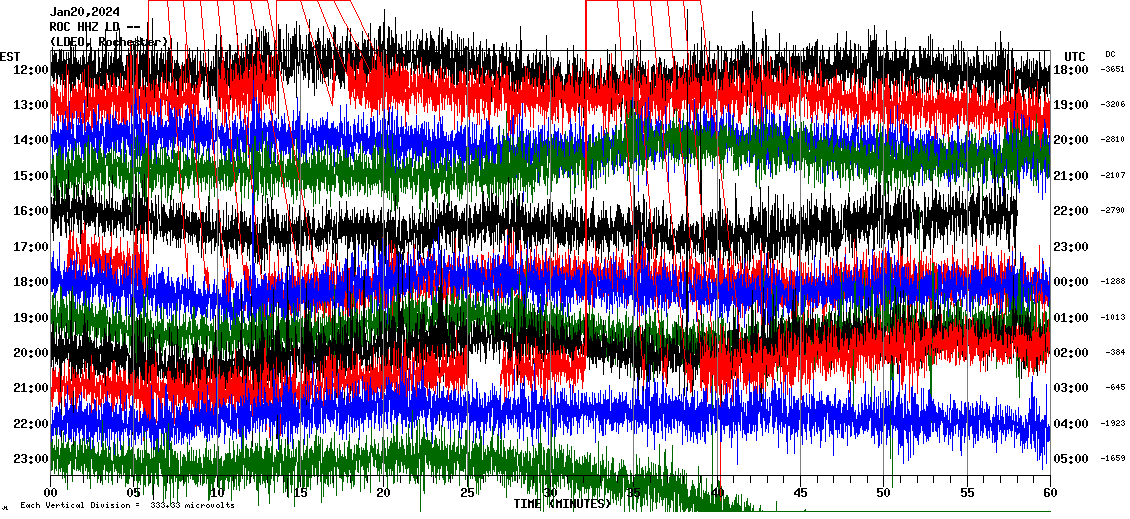The width and height of the screenshot is (1130, 519).
Task: Click the 20:00 EST row label
Action: coord(32,353)
